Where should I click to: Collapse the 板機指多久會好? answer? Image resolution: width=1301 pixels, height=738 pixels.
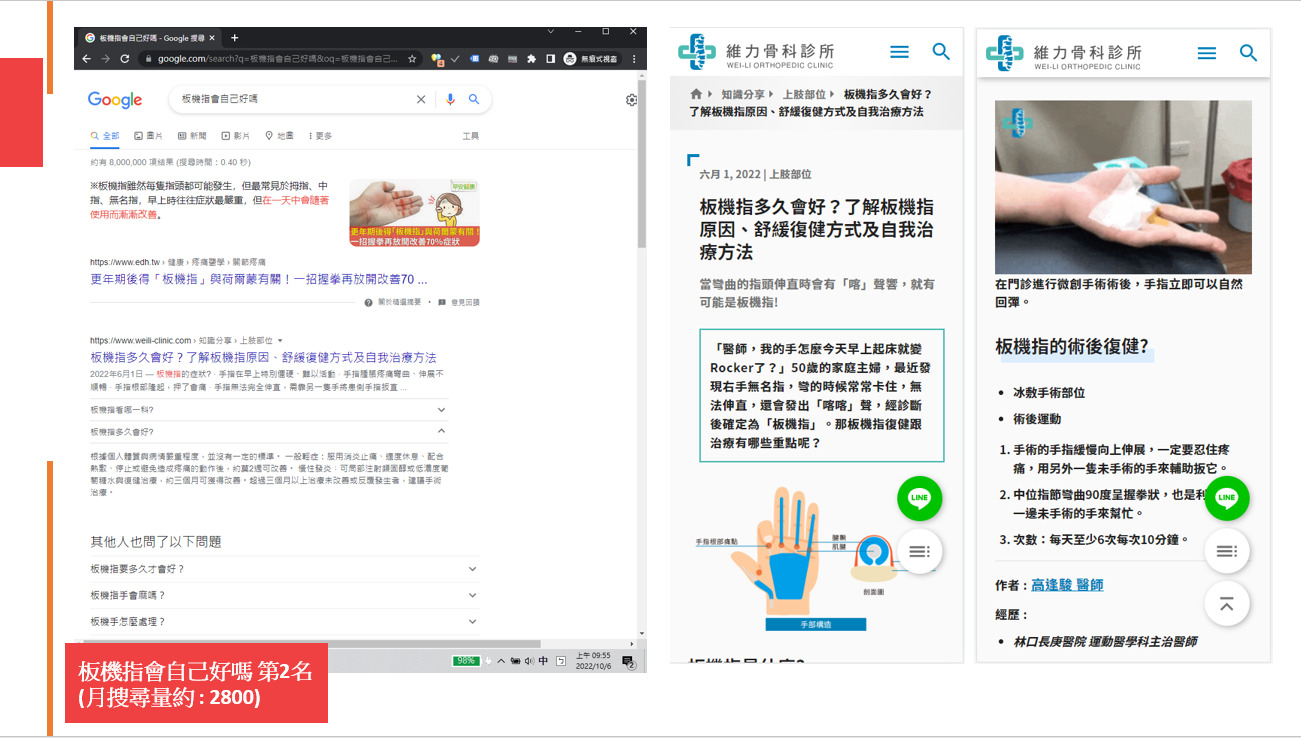click(268, 432)
